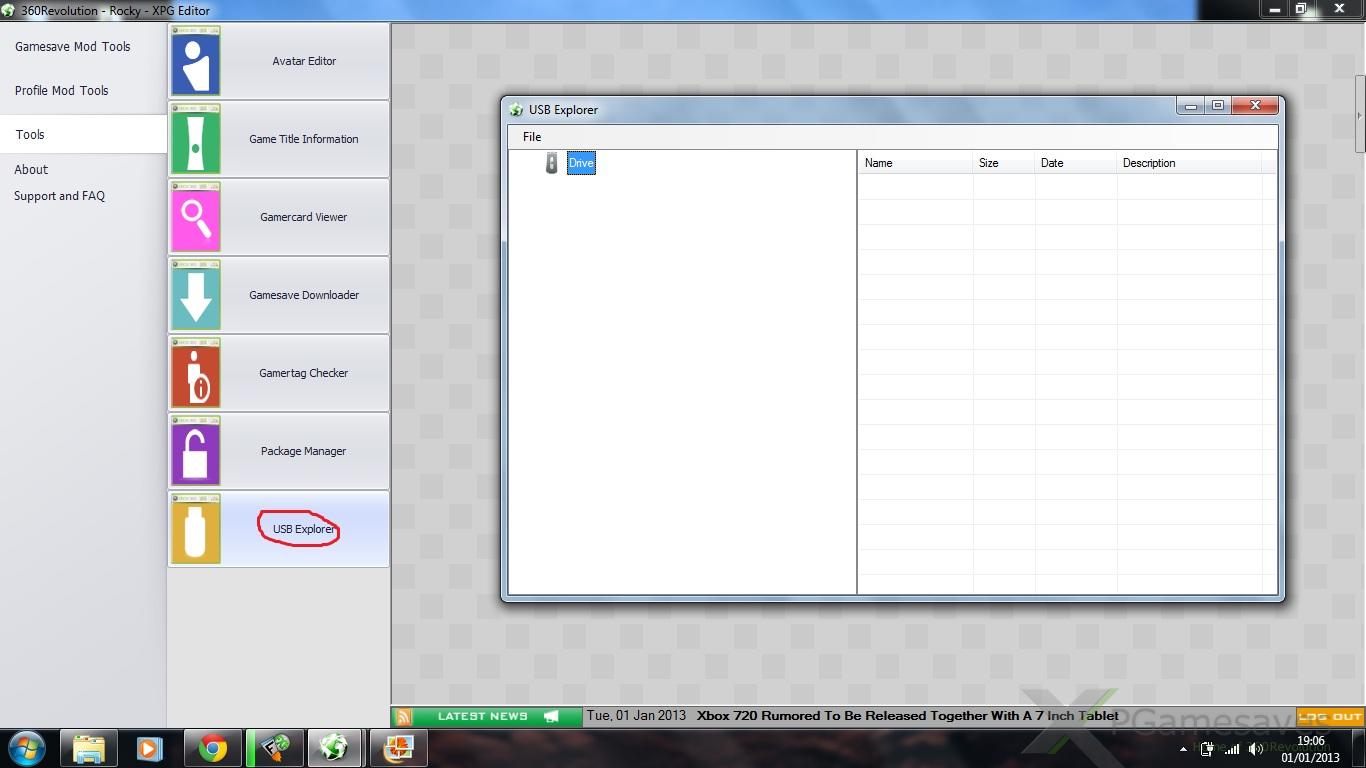The width and height of the screenshot is (1366, 768).
Task: Open Google Chrome from the taskbar
Action: point(212,748)
